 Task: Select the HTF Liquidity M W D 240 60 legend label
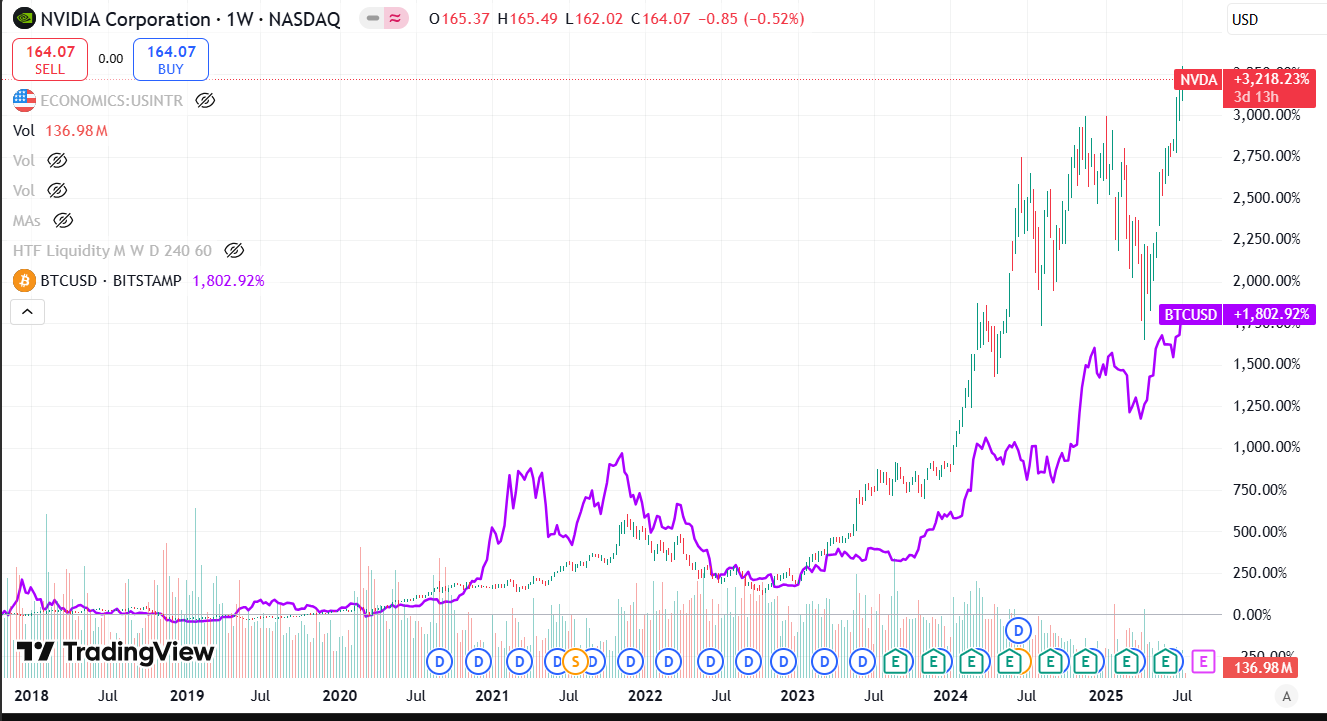point(112,250)
